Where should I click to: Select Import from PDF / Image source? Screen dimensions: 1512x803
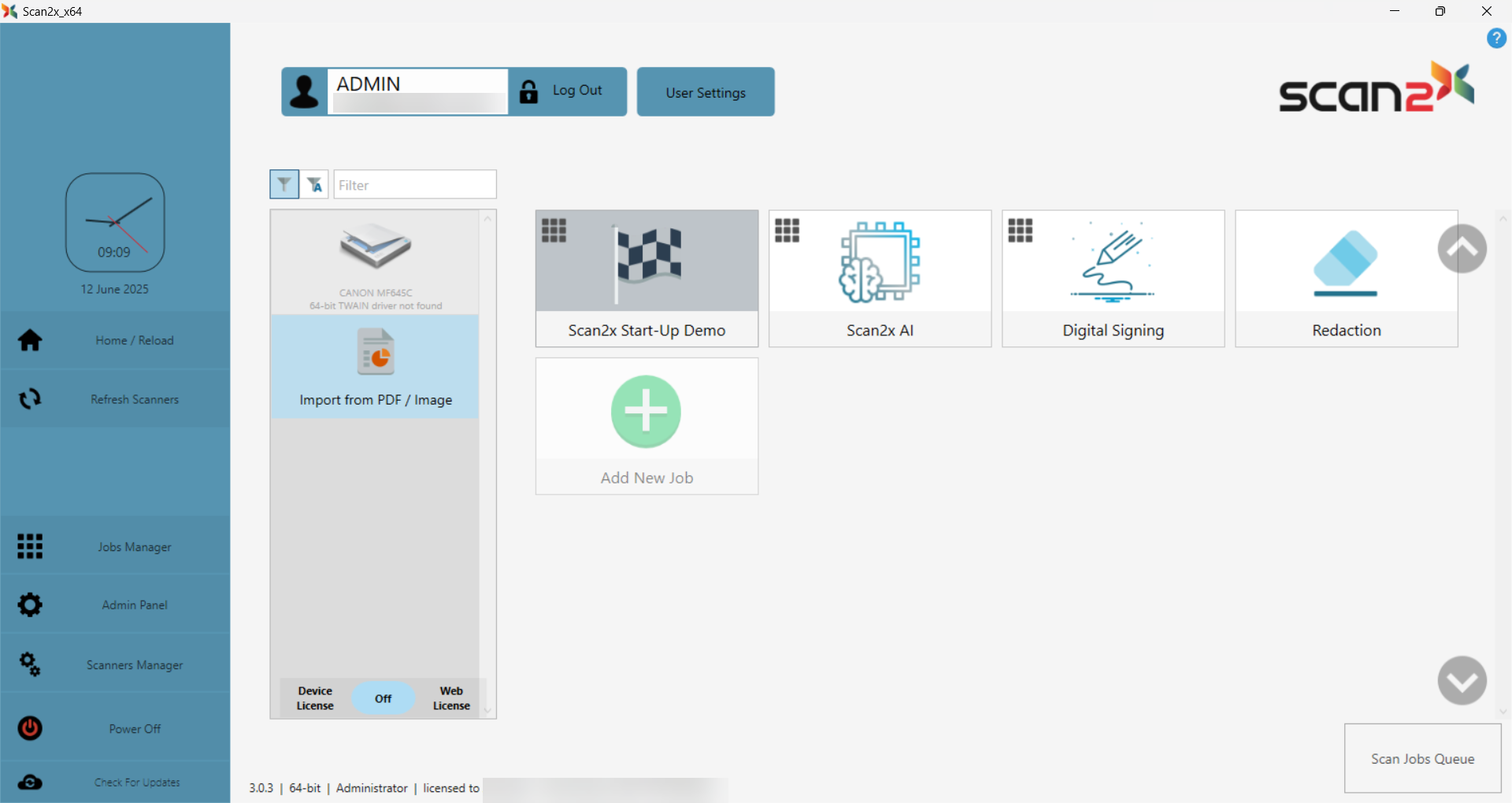coord(376,367)
